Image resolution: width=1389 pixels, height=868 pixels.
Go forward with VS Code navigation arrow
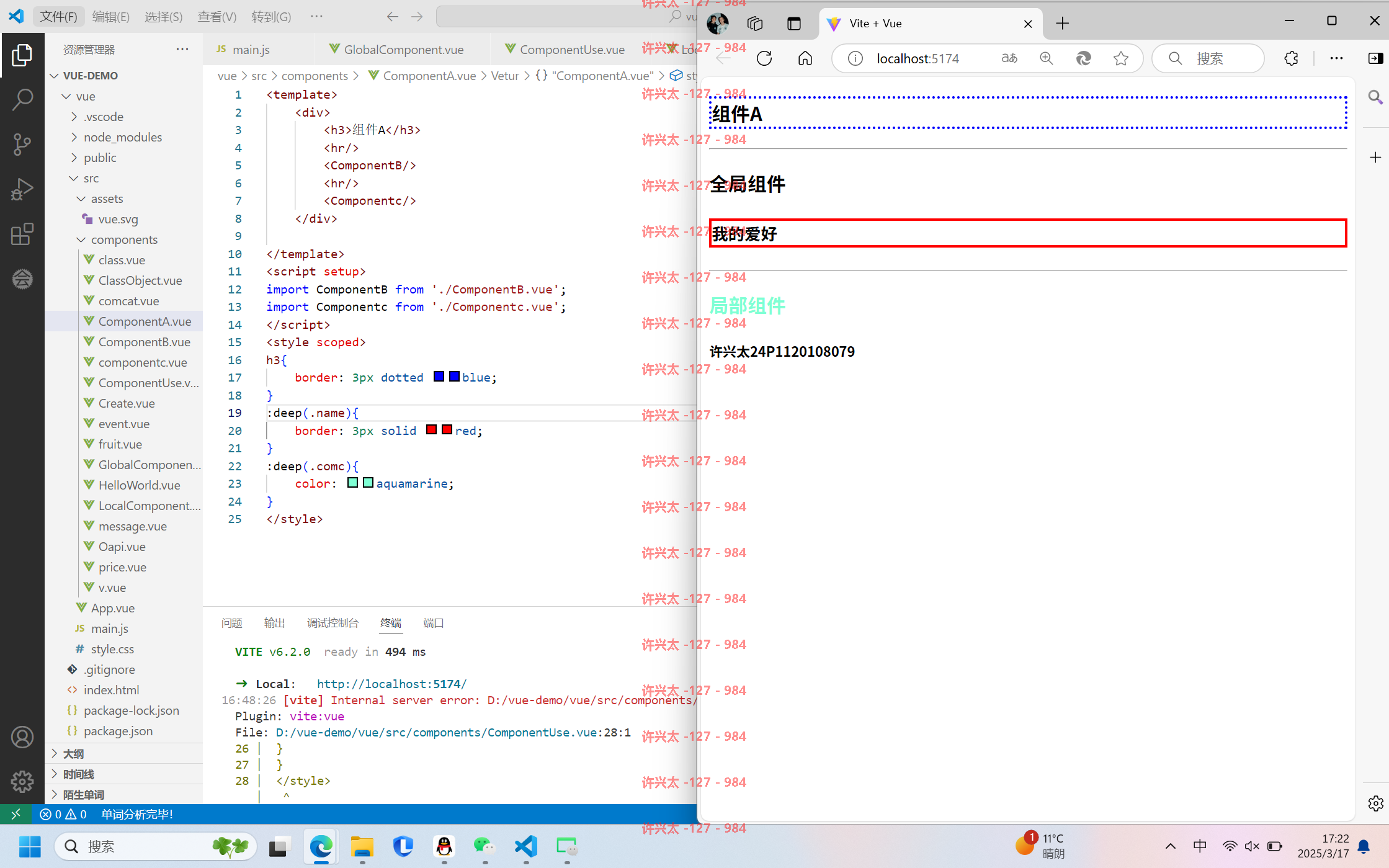click(417, 17)
